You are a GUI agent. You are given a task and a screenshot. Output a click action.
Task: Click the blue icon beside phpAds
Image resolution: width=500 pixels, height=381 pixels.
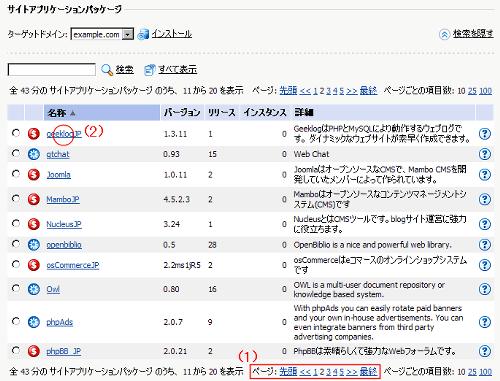pos(34,322)
